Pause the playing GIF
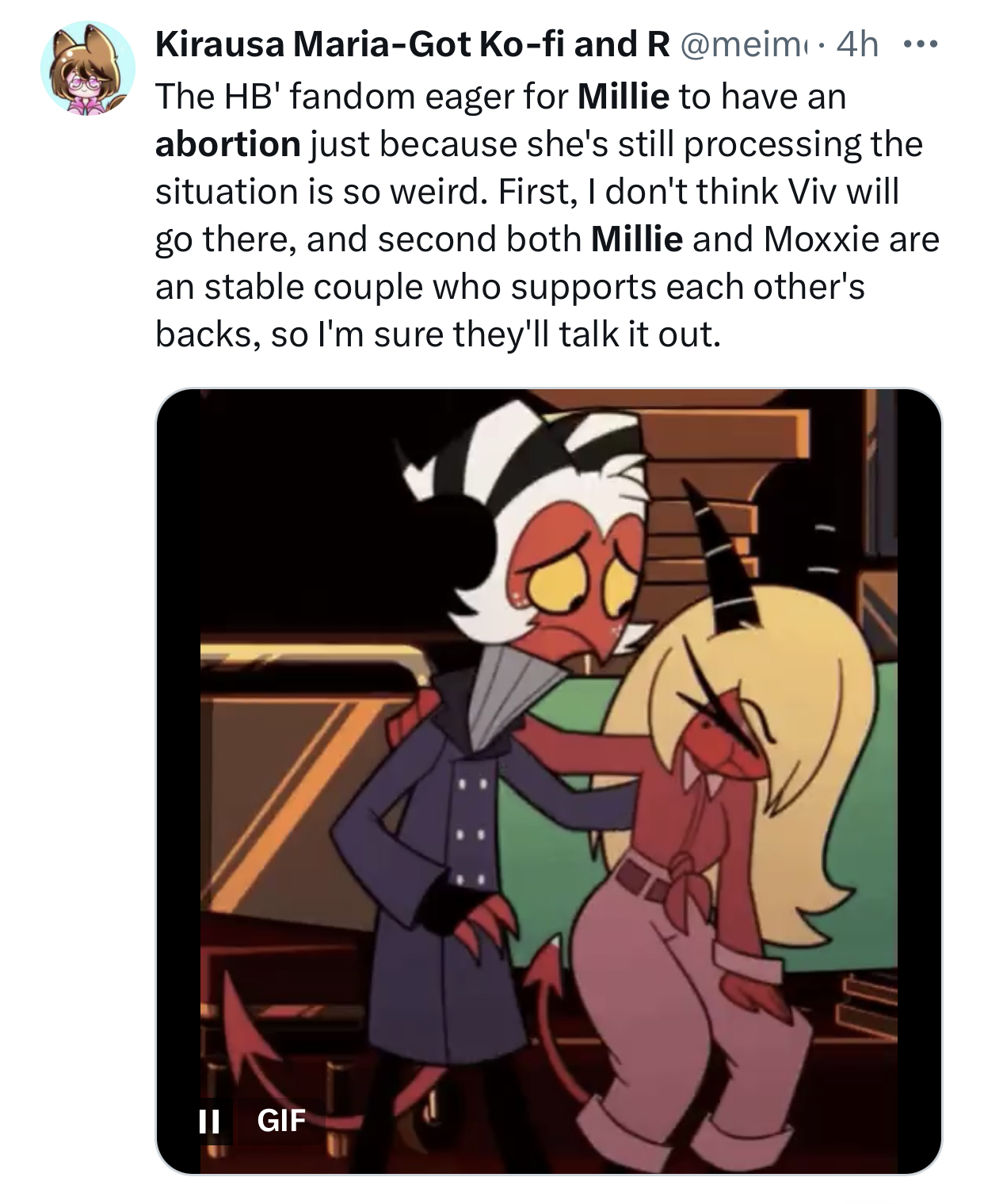984x1204 pixels. coord(208,1120)
